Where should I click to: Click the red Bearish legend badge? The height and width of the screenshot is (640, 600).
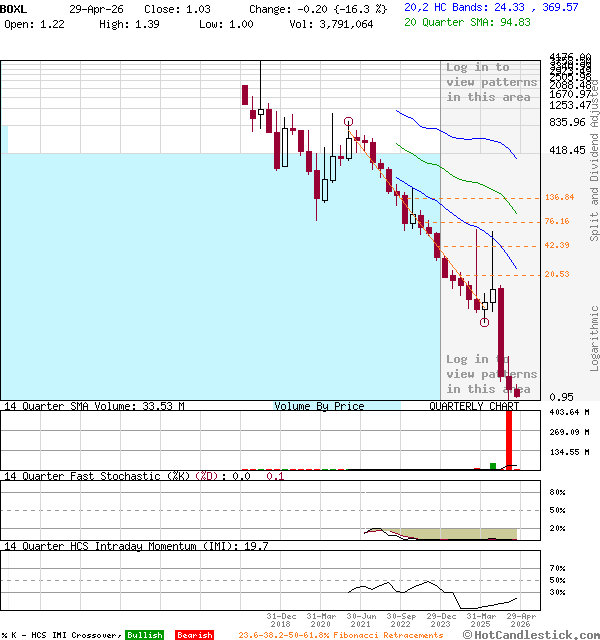[x=194, y=635]
